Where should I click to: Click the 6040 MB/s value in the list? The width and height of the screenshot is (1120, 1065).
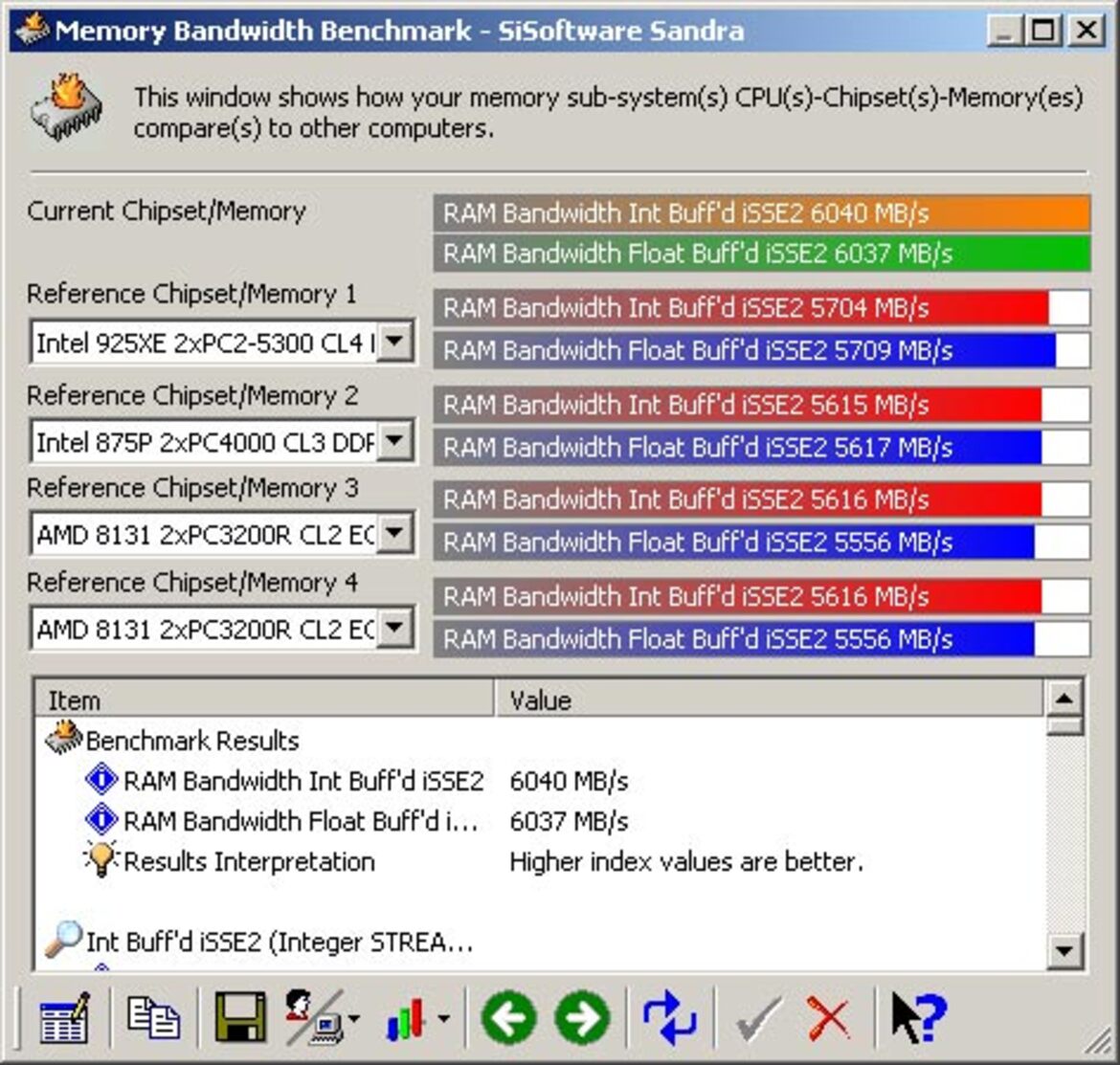(570, 782)
